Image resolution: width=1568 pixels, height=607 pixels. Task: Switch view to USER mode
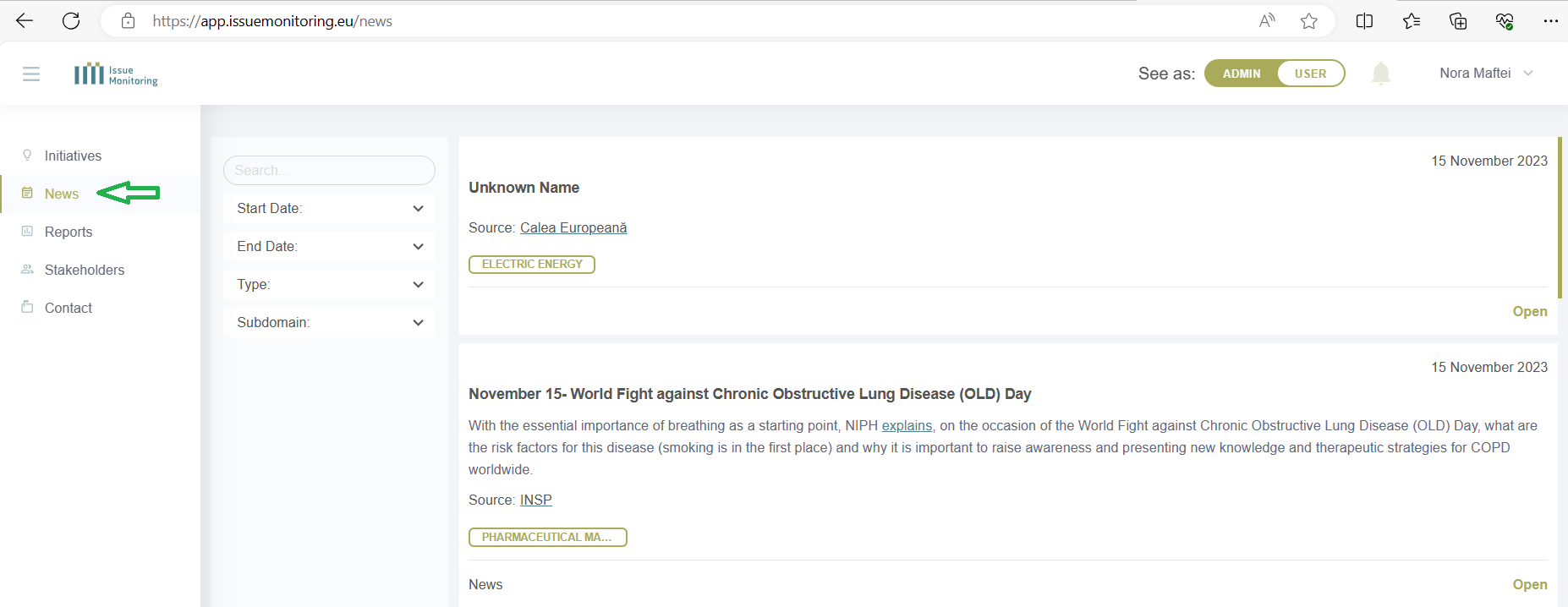[x=1309, y=74]
